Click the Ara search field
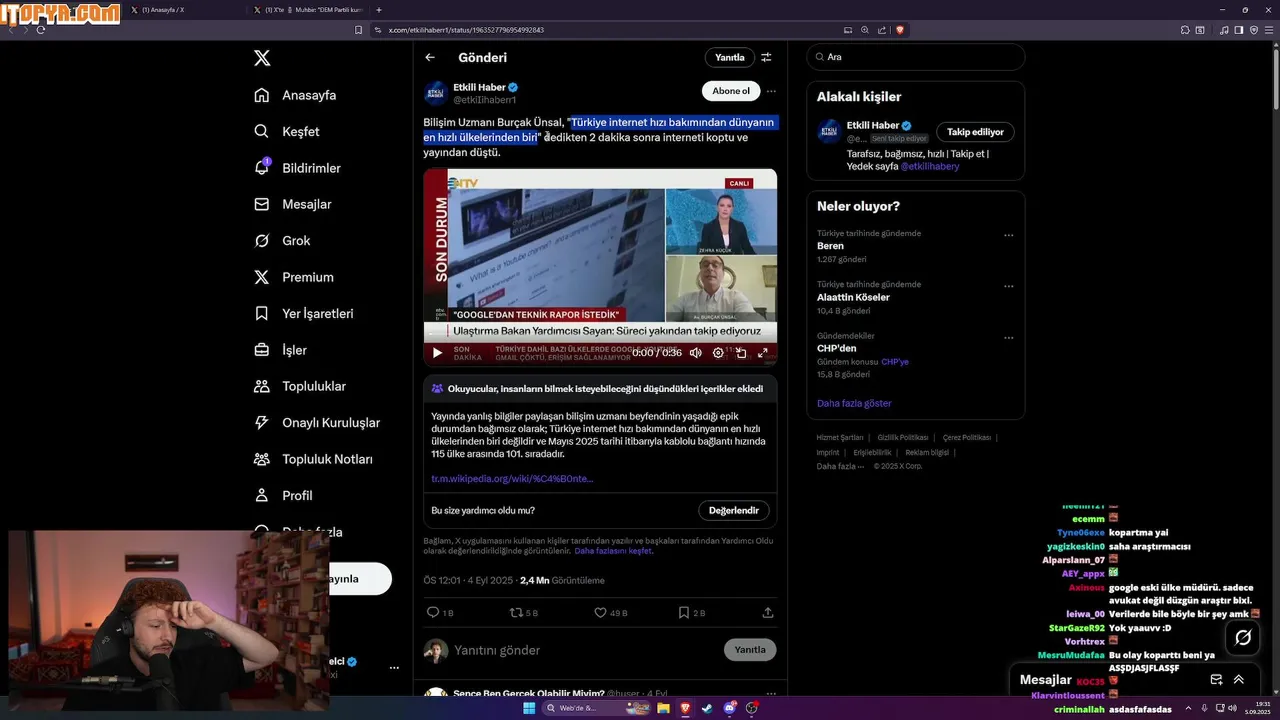The height and width of the screenshot is (720, 1280). (915, 57)
